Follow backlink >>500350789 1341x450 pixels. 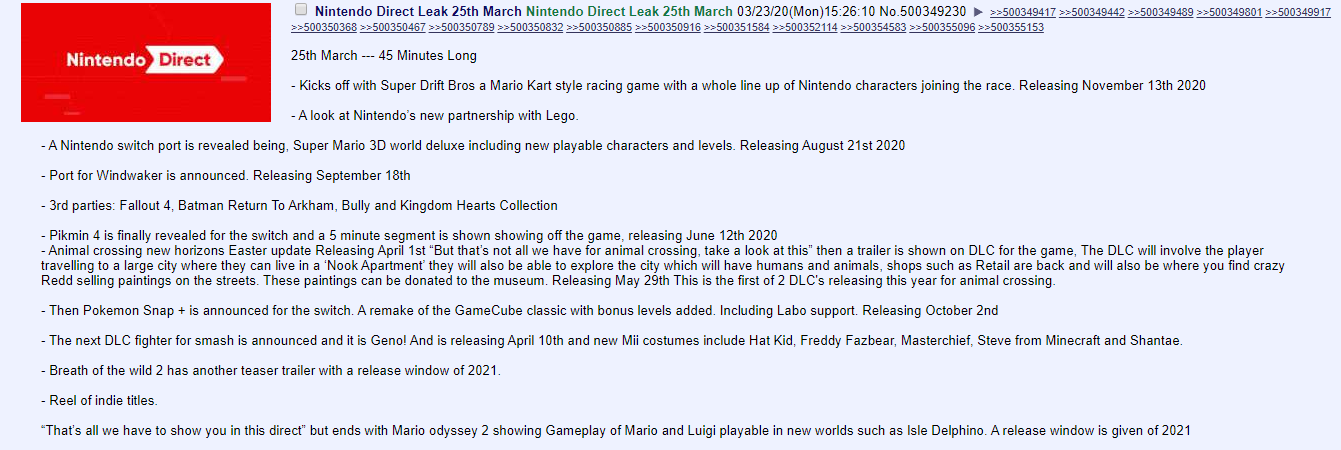pos(462,27)
